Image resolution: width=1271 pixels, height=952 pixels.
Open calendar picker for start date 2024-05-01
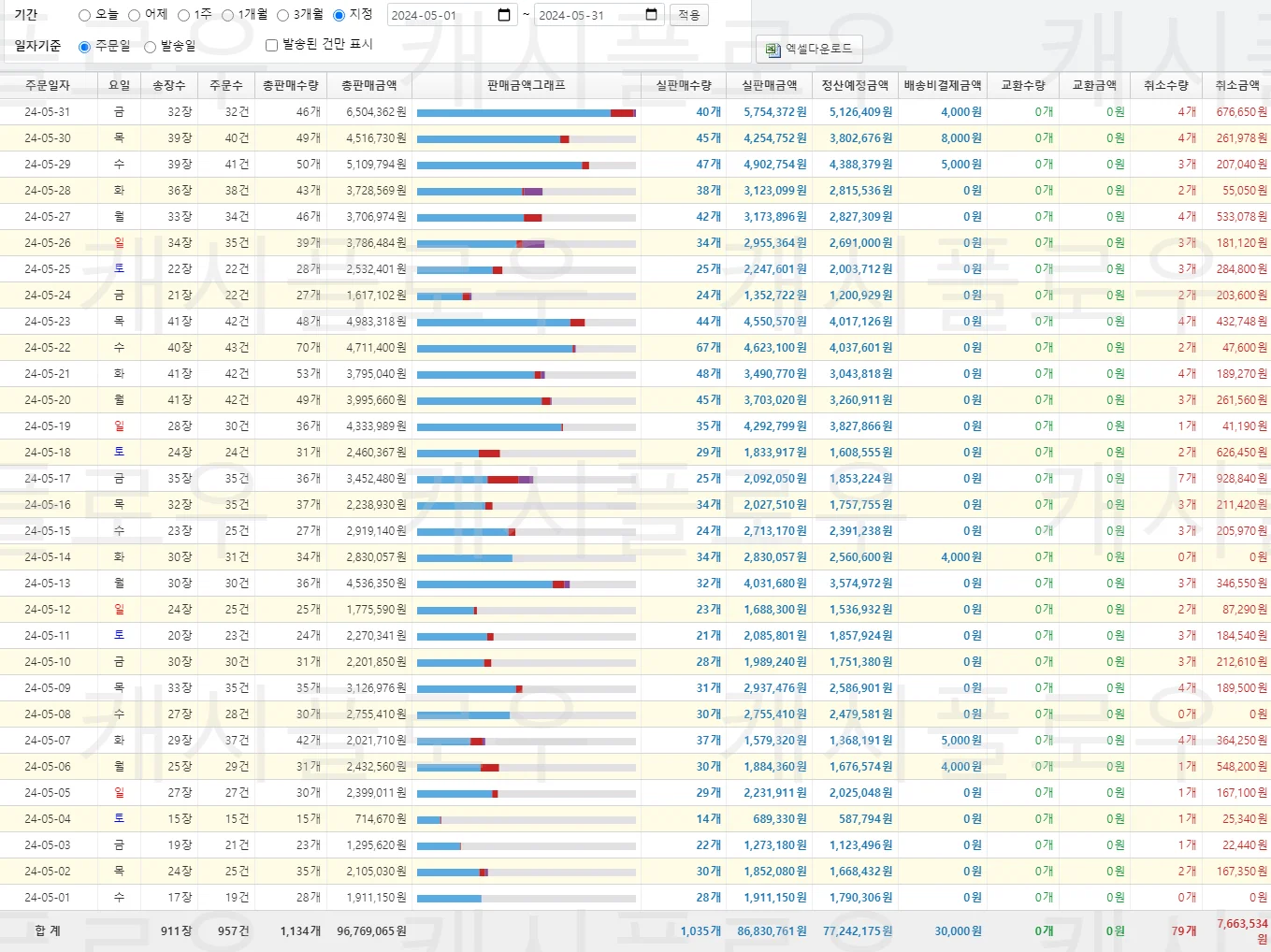504,15
